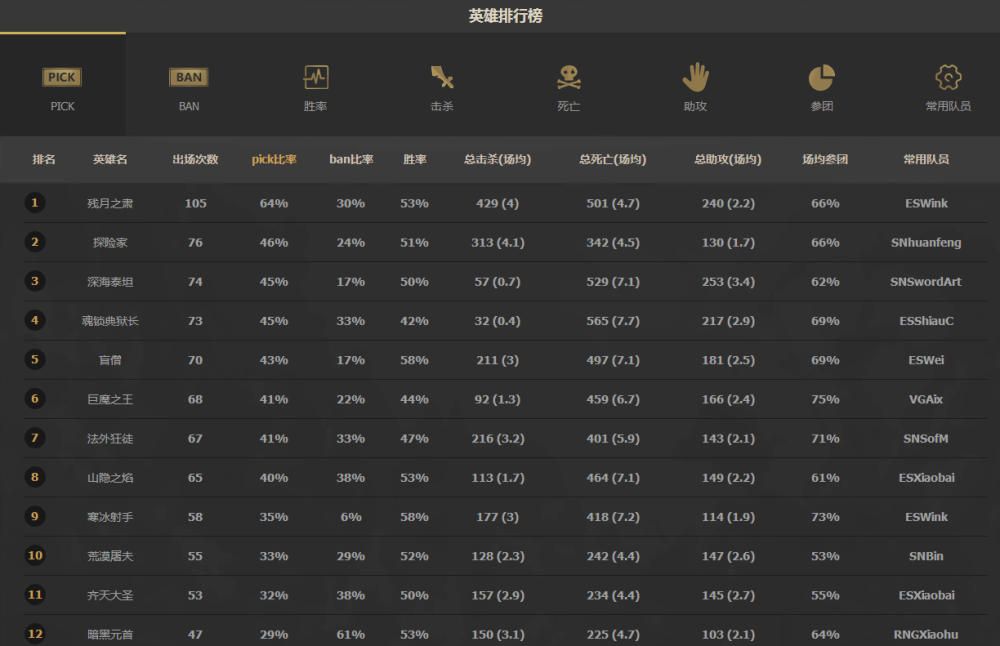
Task: Click player SNSwordArt name
Action: (x=926, y=282)
